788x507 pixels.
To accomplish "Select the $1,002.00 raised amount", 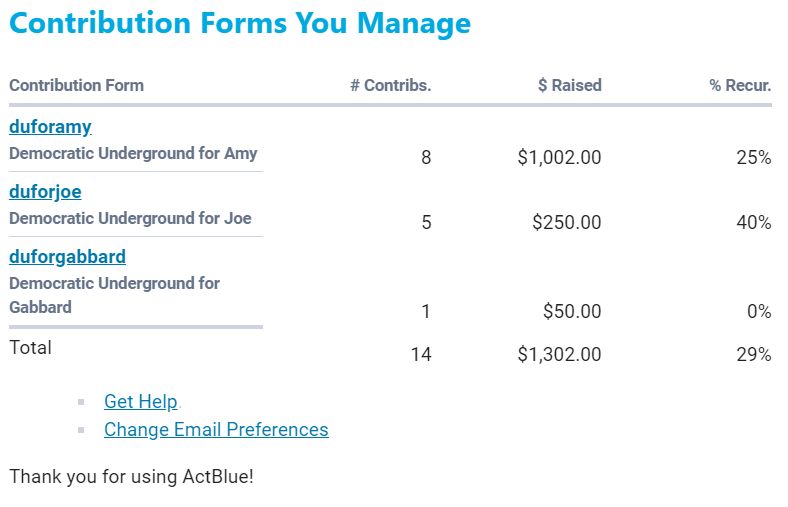I will (559, 158).
